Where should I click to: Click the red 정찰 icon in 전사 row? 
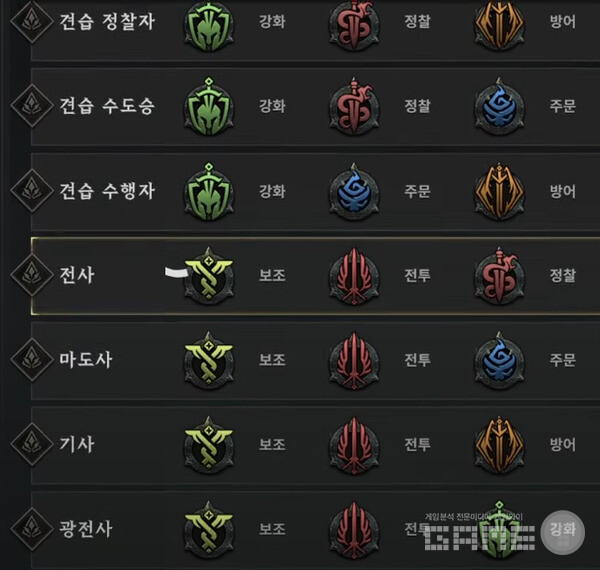point(499,276)
